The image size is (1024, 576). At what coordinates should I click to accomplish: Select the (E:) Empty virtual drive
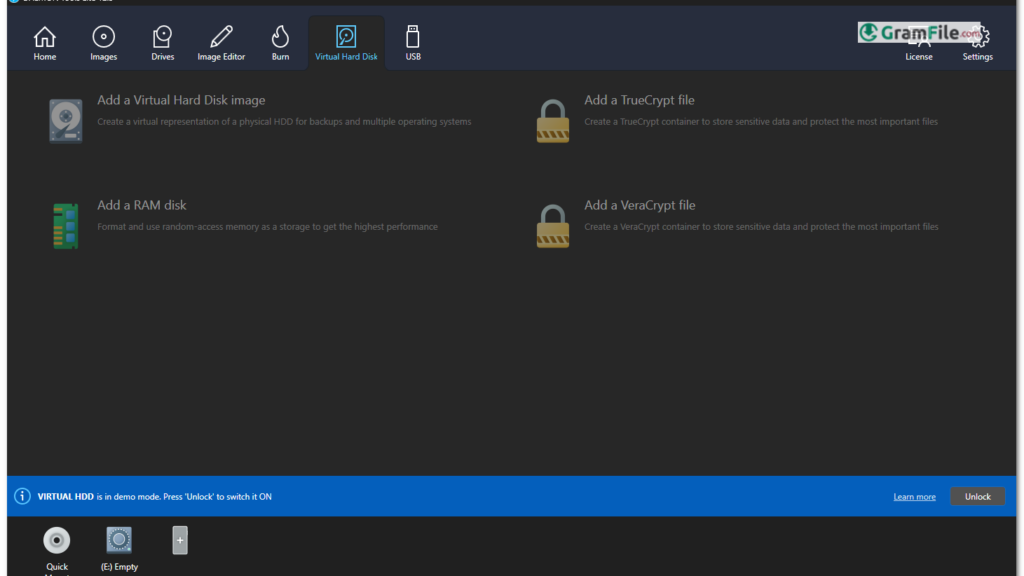click(119, 541)
